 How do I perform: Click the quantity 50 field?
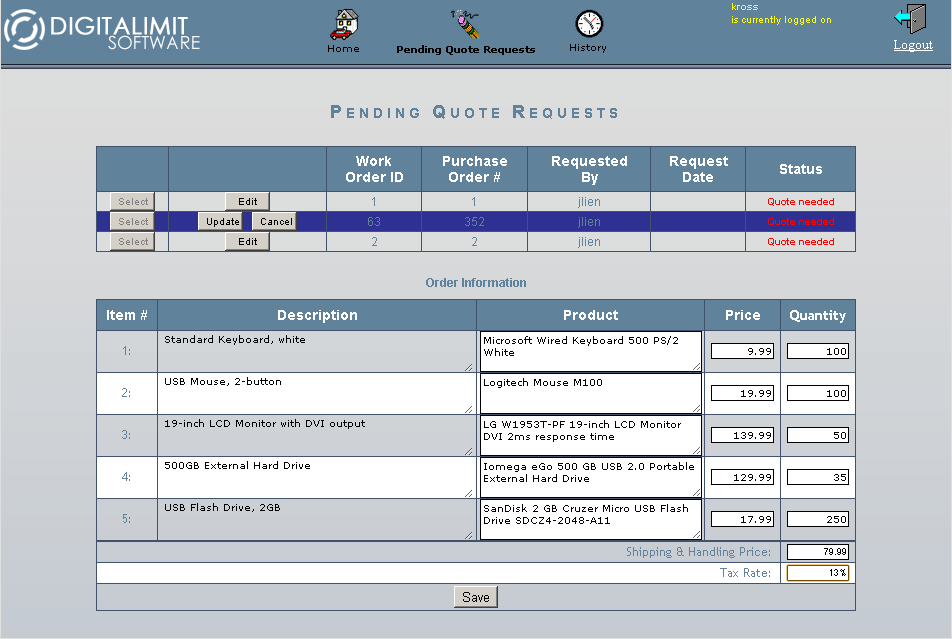(818, 435)
